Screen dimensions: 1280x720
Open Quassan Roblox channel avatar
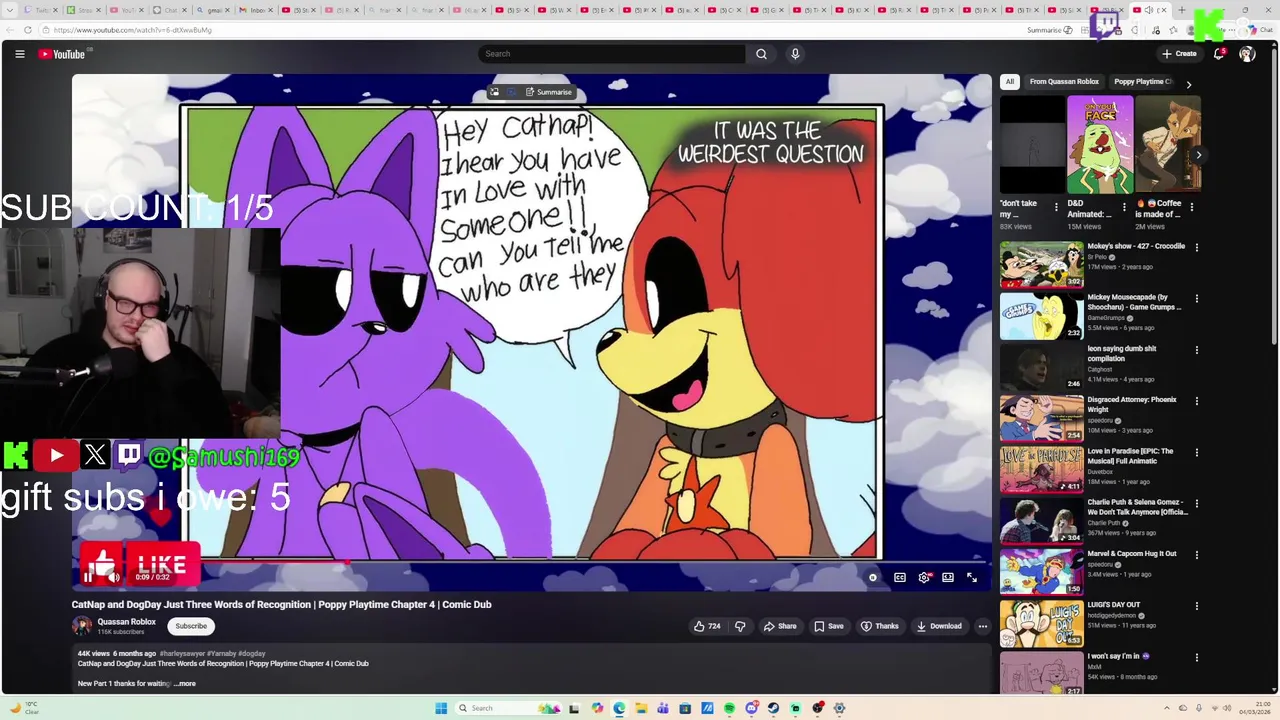pos(82,626)
